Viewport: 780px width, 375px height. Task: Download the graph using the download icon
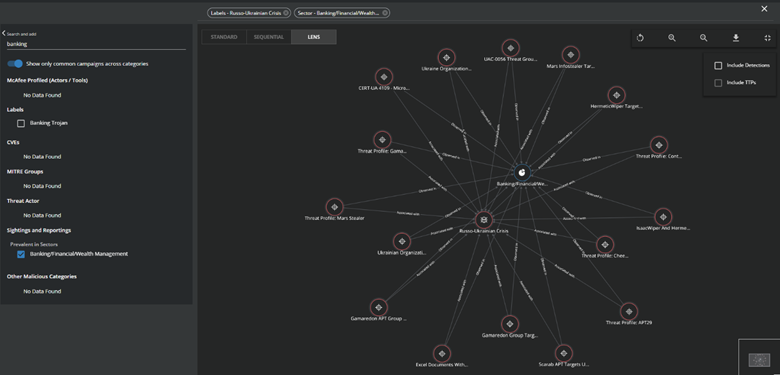(x=736, y=38)
